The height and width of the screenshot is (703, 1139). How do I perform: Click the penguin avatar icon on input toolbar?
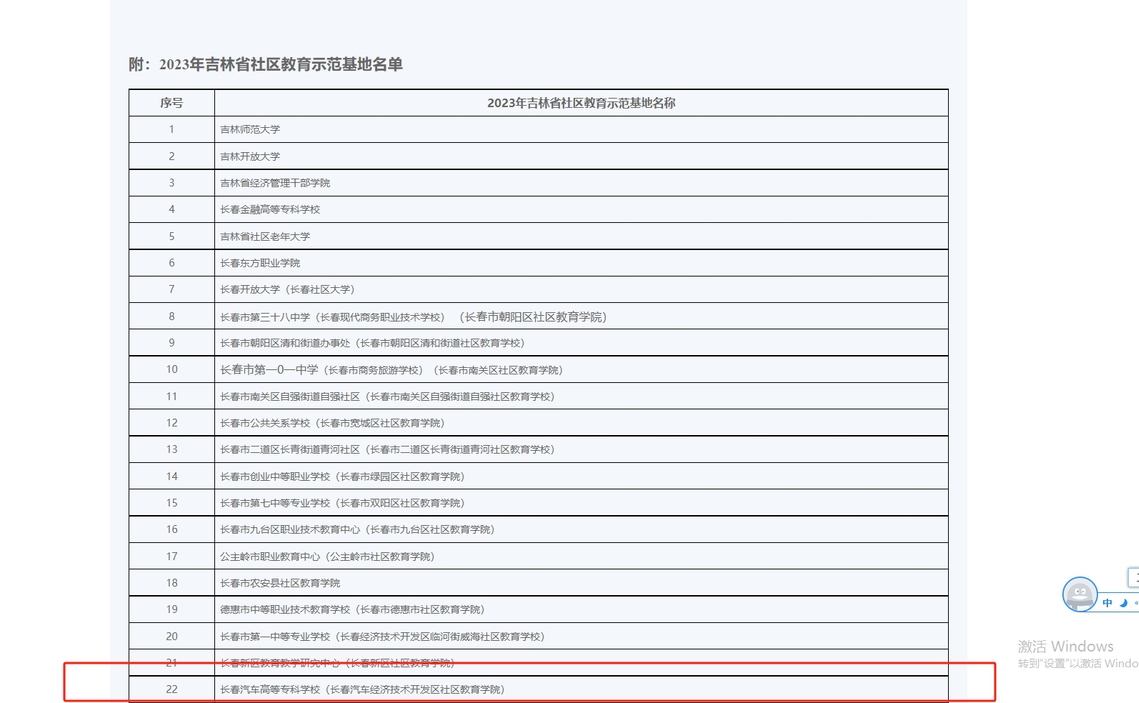coord(1078,594)
